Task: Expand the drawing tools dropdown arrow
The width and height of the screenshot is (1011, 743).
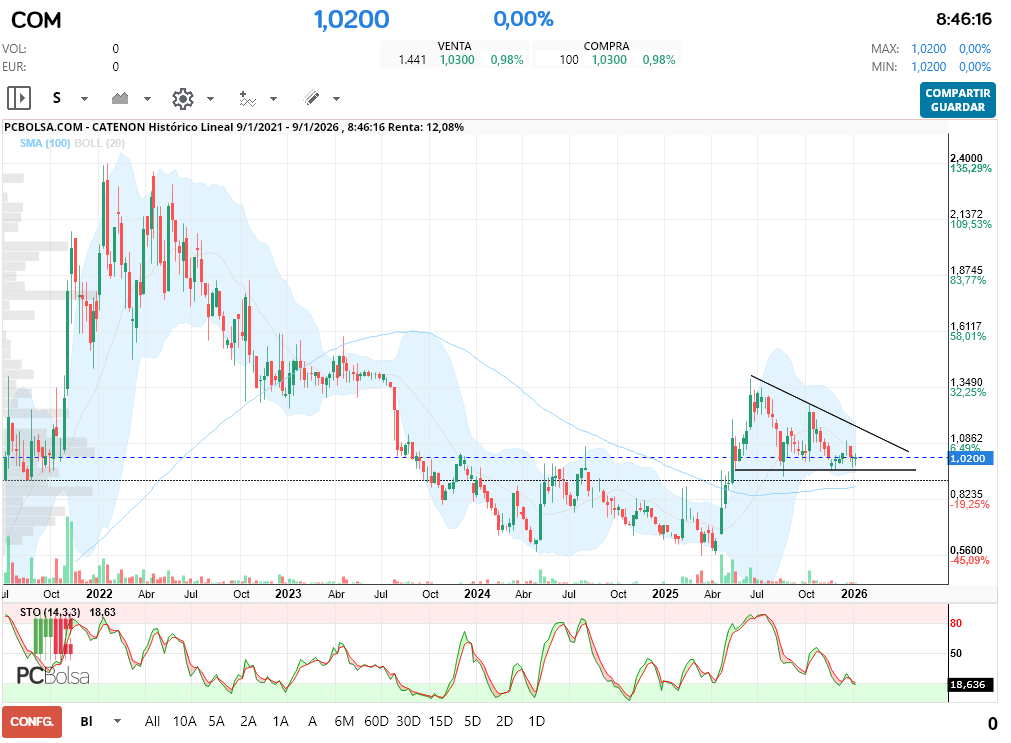Action: click(336, 99)
